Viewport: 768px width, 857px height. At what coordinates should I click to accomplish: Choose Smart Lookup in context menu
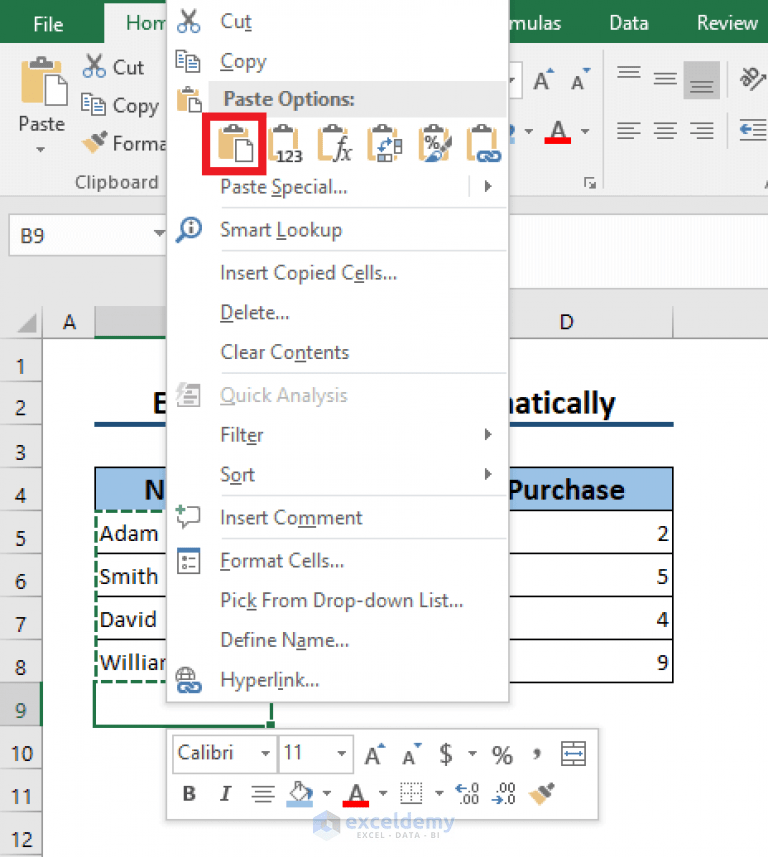pos(337,230)
